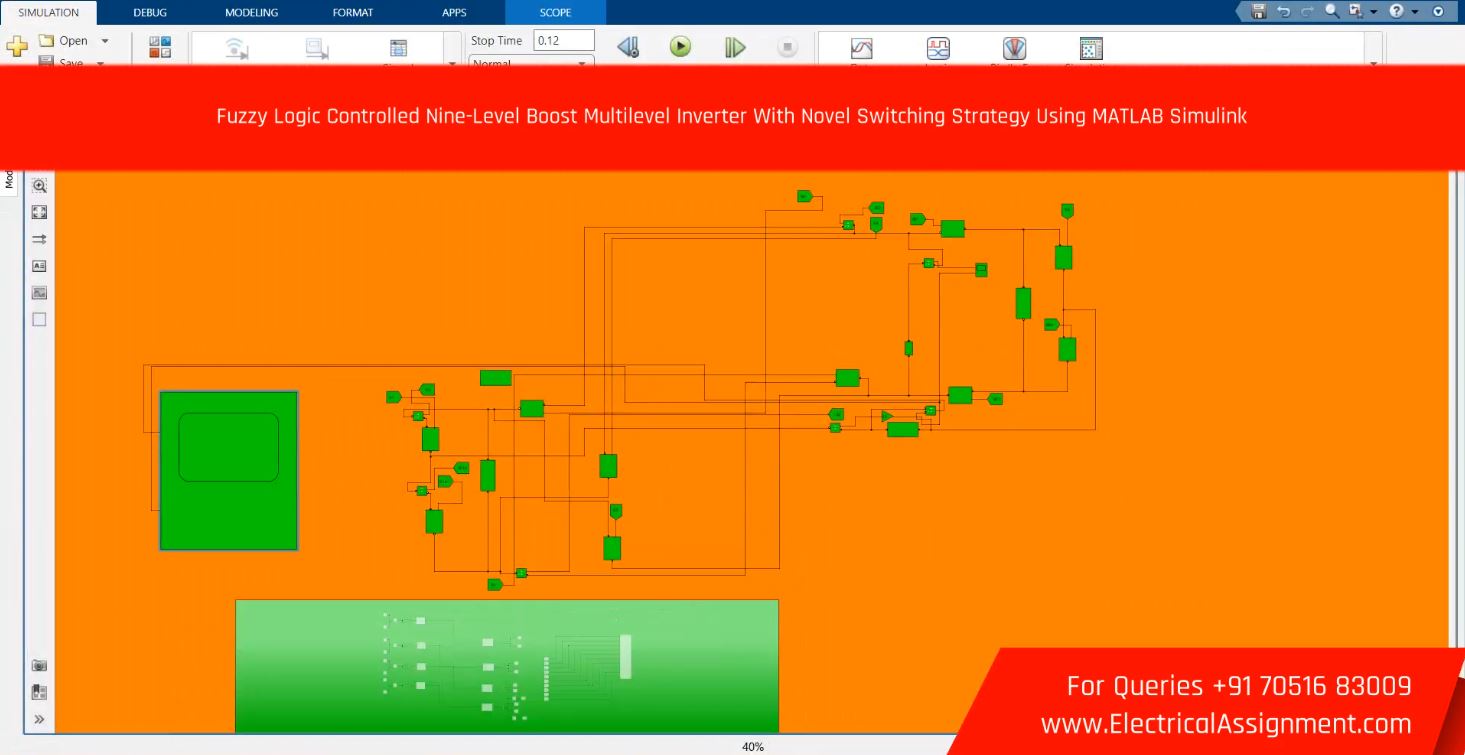The height and width of the screenshot is (755, 1465).
Task: Select the large green scope block
Action: pos(229,470)
